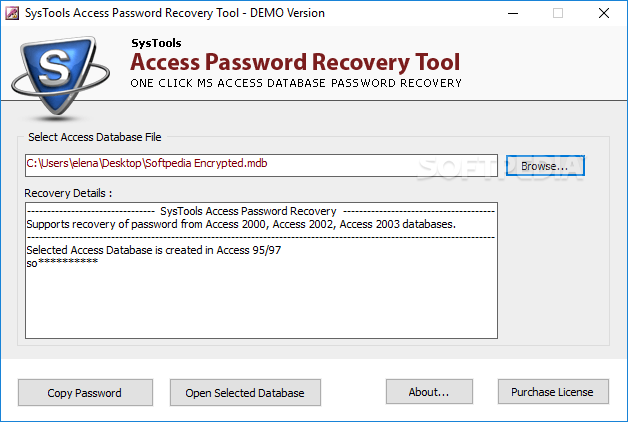
Task: Click 'Select Access Database File' label
Action: pos(95,137)
